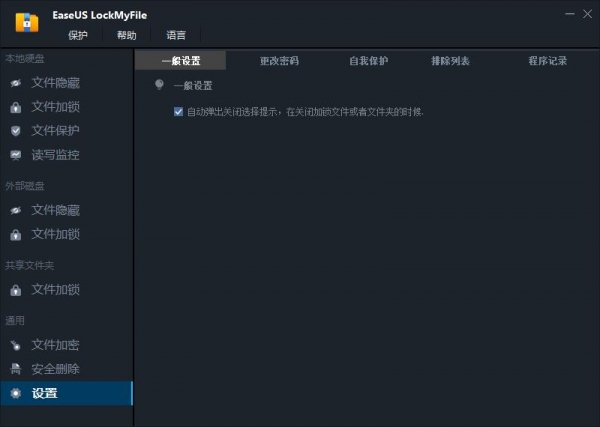Click the monitor icon beside 读写监控
This screenshot has height=427, width=600.
click(x=16, y=155)
